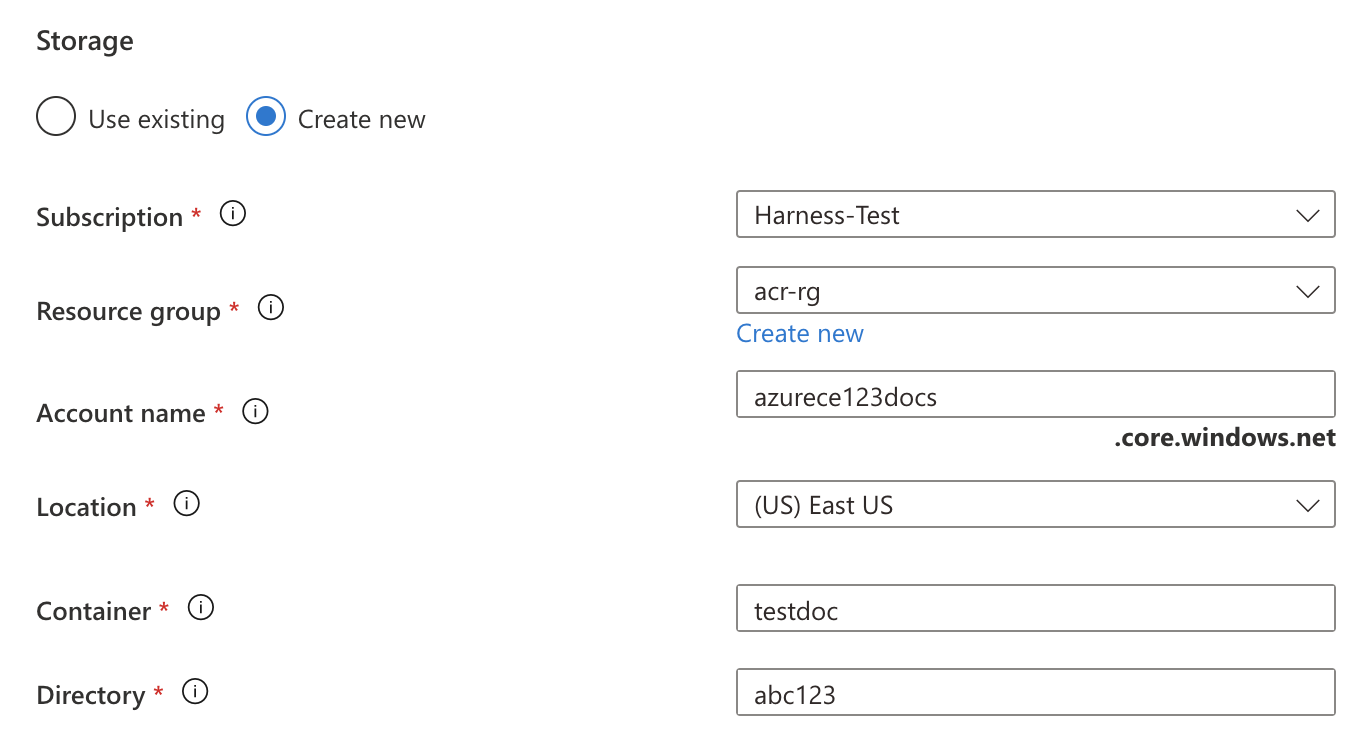Select the Use existing storage radio button
Image resolution: width=1354 pixels, height=744 pixels.
(56, 117)
